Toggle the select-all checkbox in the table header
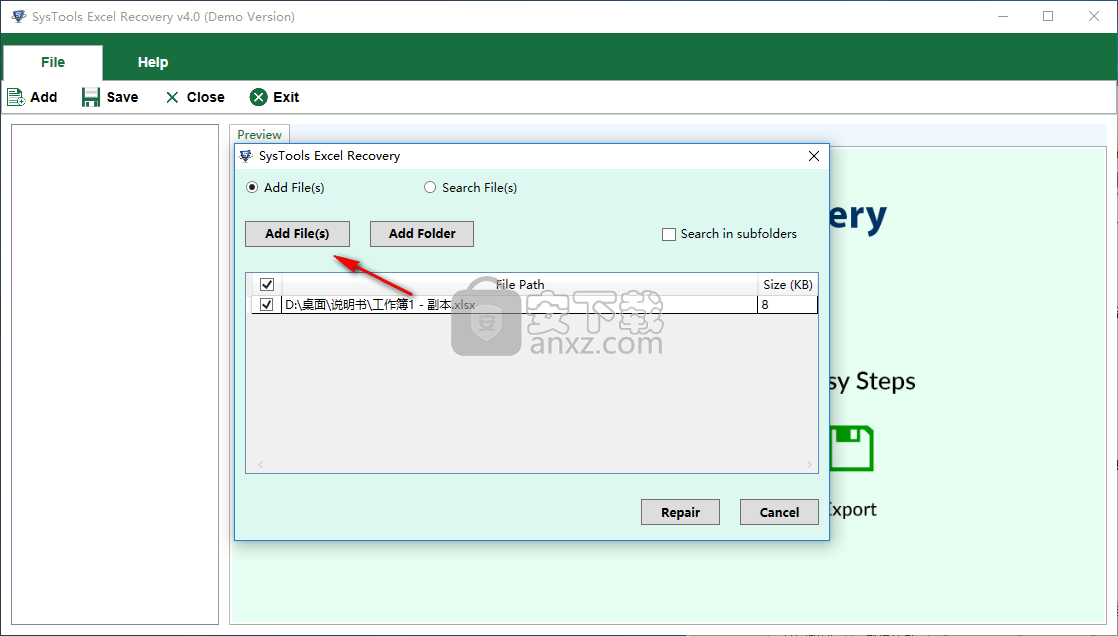The image size is (1118, 636). (267, 284)
